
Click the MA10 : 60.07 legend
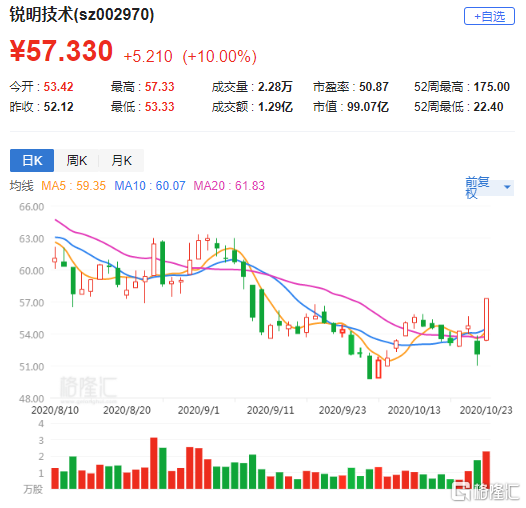pyautogui.click(x=150, y=186)
